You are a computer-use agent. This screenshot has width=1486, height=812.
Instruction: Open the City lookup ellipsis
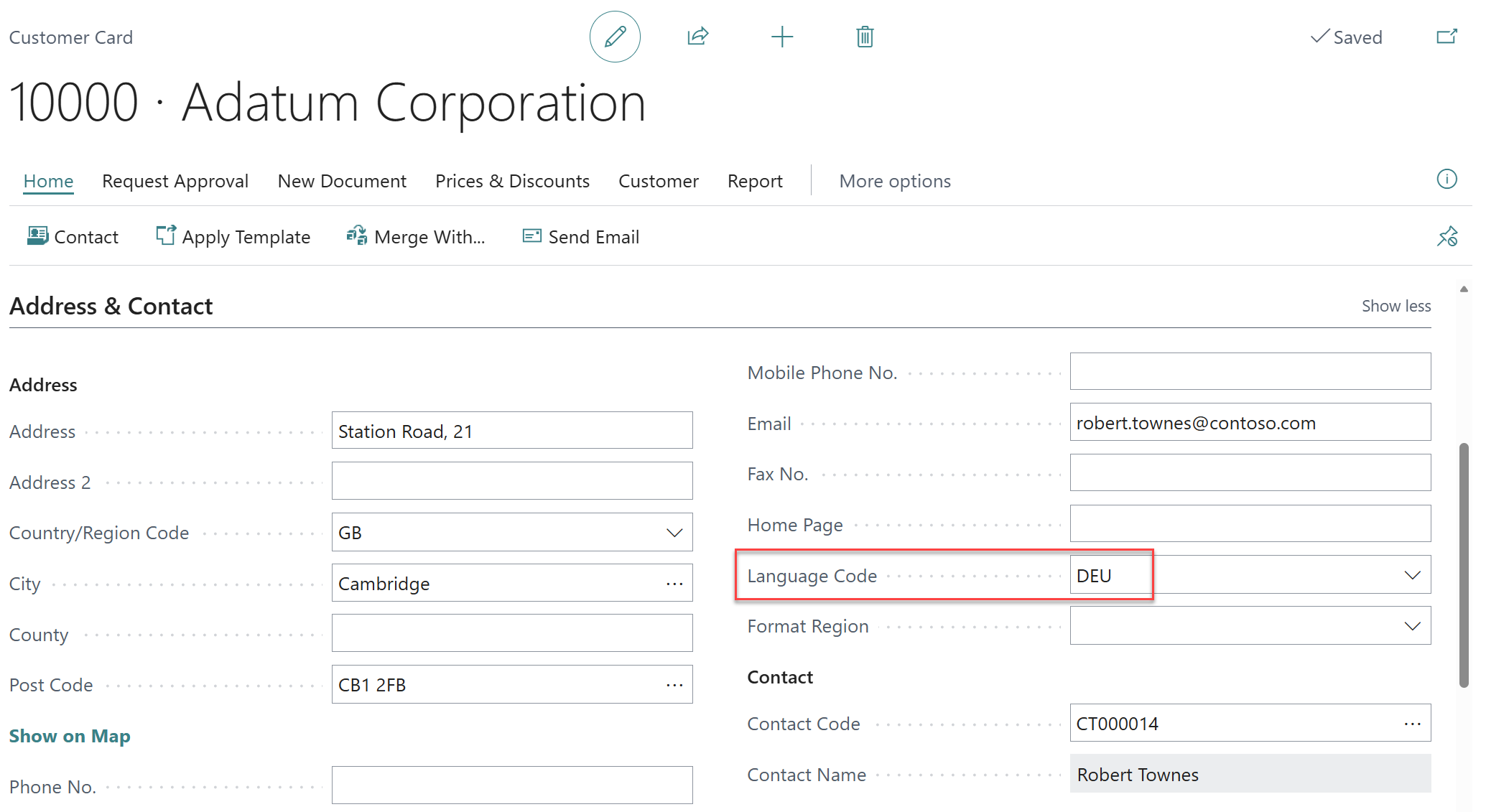(674, 584)
